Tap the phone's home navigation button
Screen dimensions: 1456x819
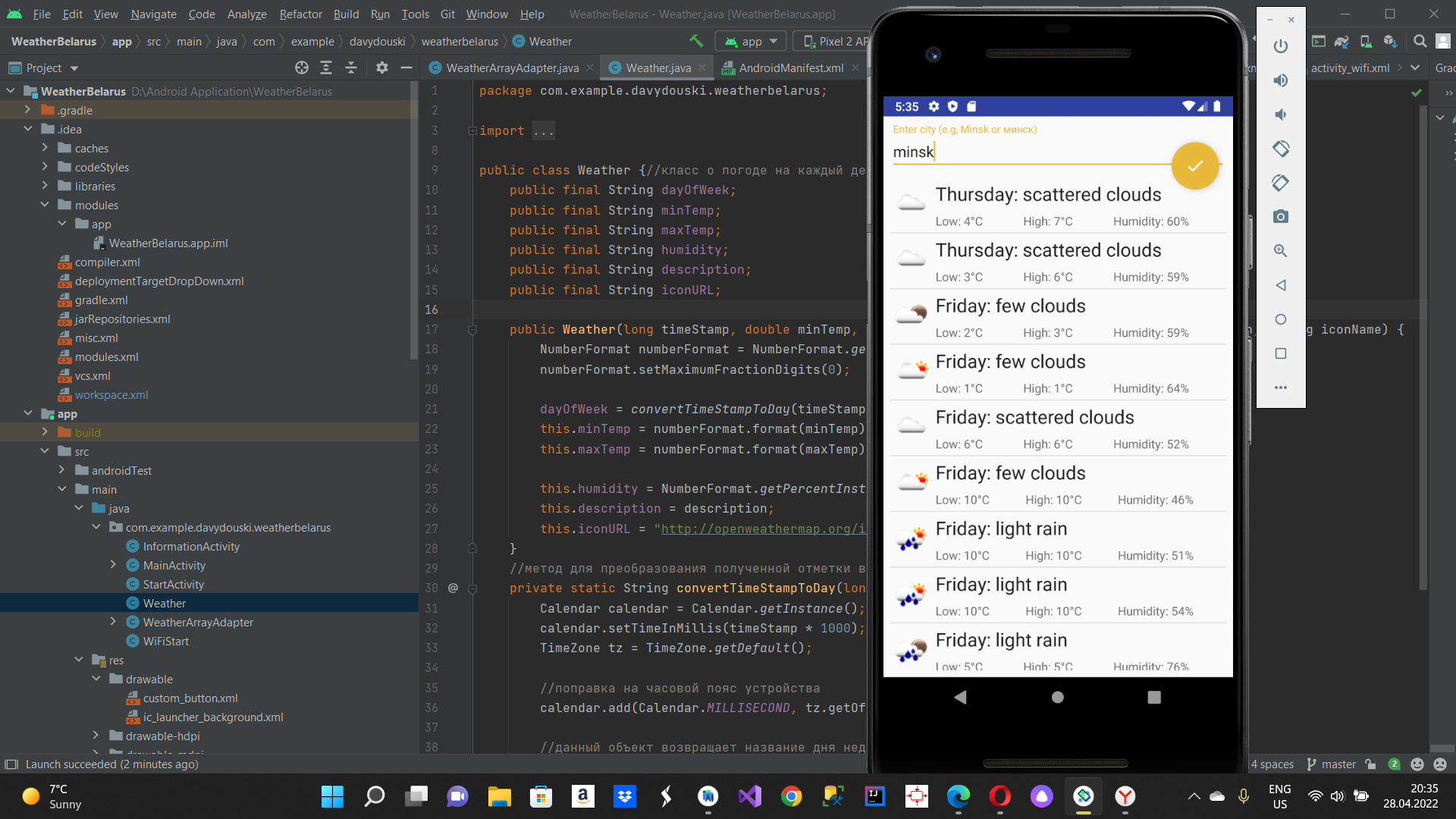point(1058,697)
